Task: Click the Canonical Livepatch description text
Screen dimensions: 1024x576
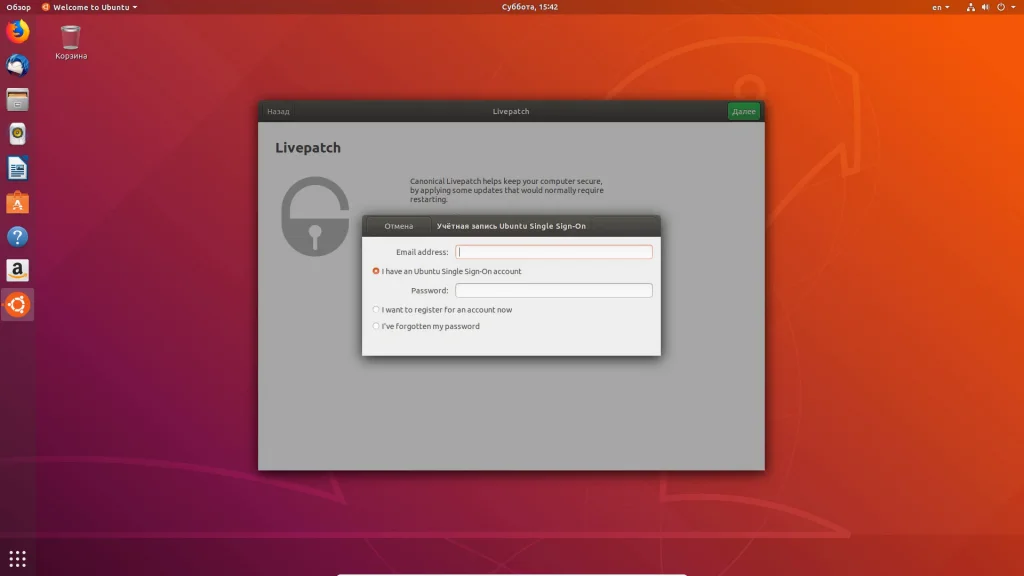Action: pyautogui.click(x=507, y=190)
